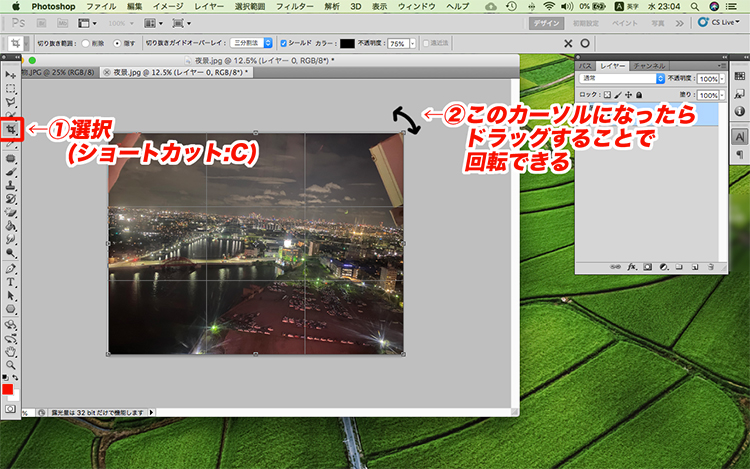Open crop guide overlay dropdown 三分割法
The height and width of the screenshot is (469, 750).
251,43
